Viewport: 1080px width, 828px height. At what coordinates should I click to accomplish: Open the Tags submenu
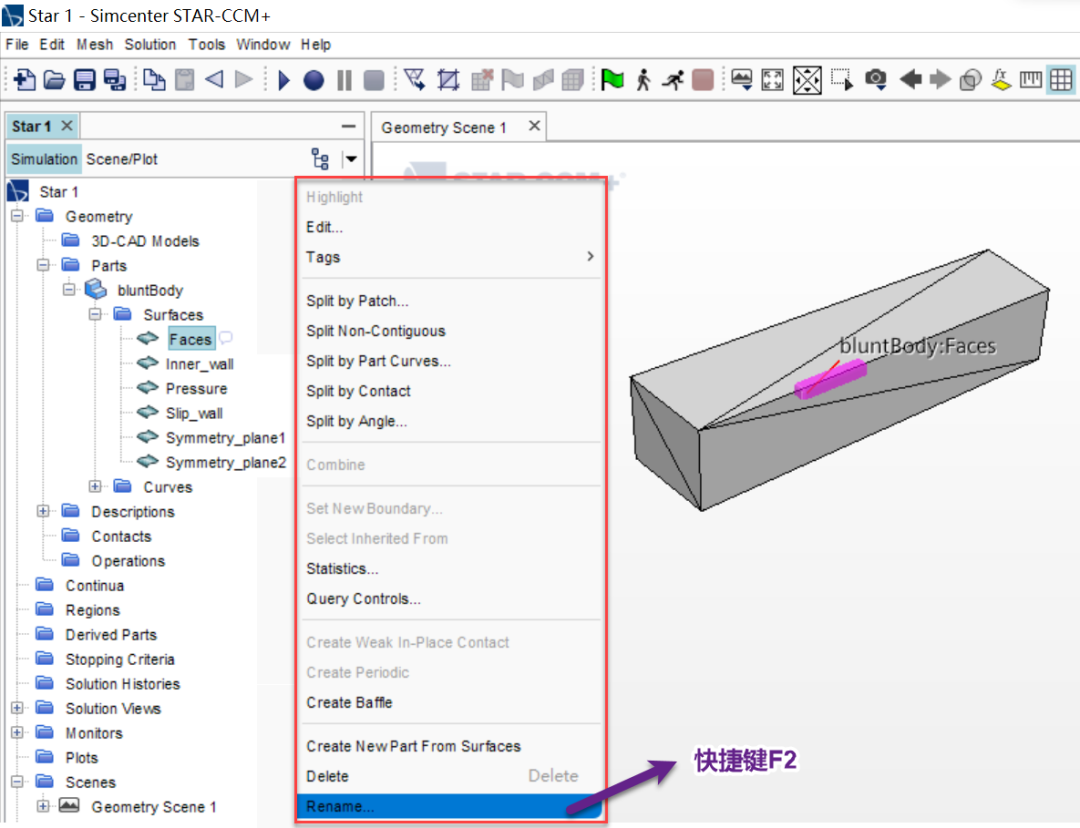click(x=450, y=257)
